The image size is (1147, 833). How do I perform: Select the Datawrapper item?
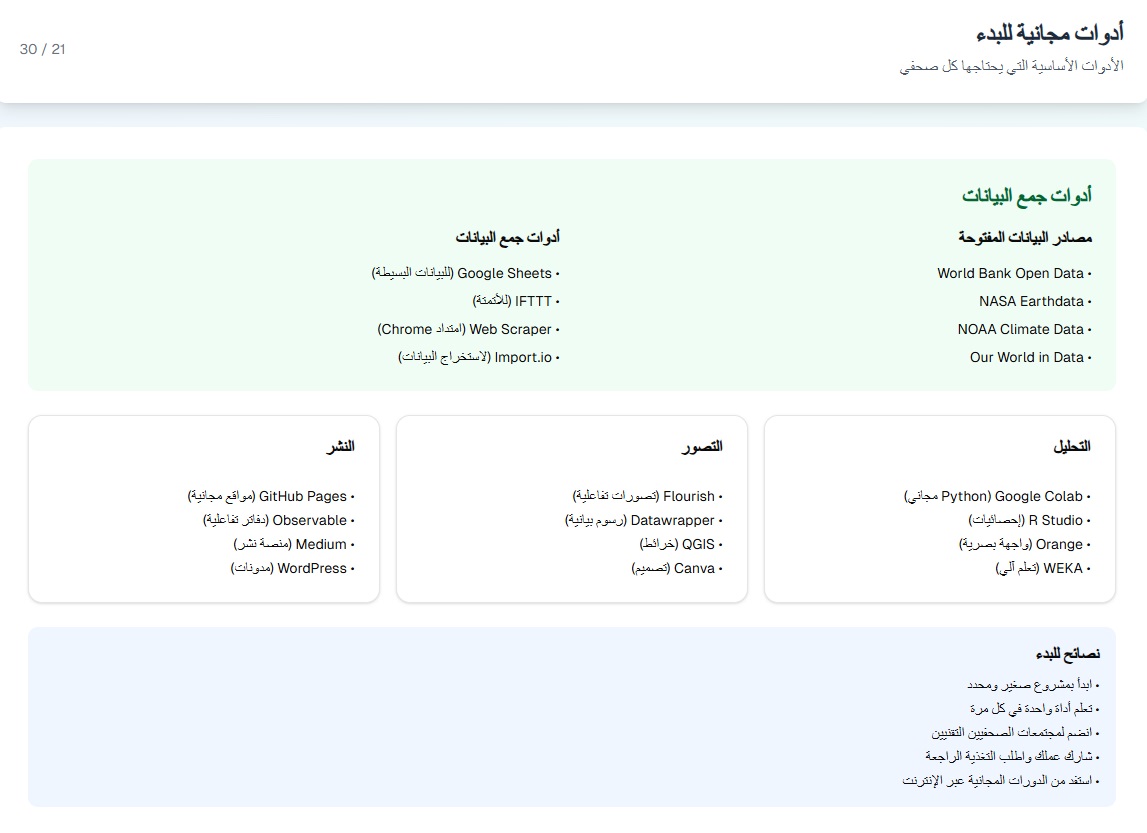tap(644, 520)
